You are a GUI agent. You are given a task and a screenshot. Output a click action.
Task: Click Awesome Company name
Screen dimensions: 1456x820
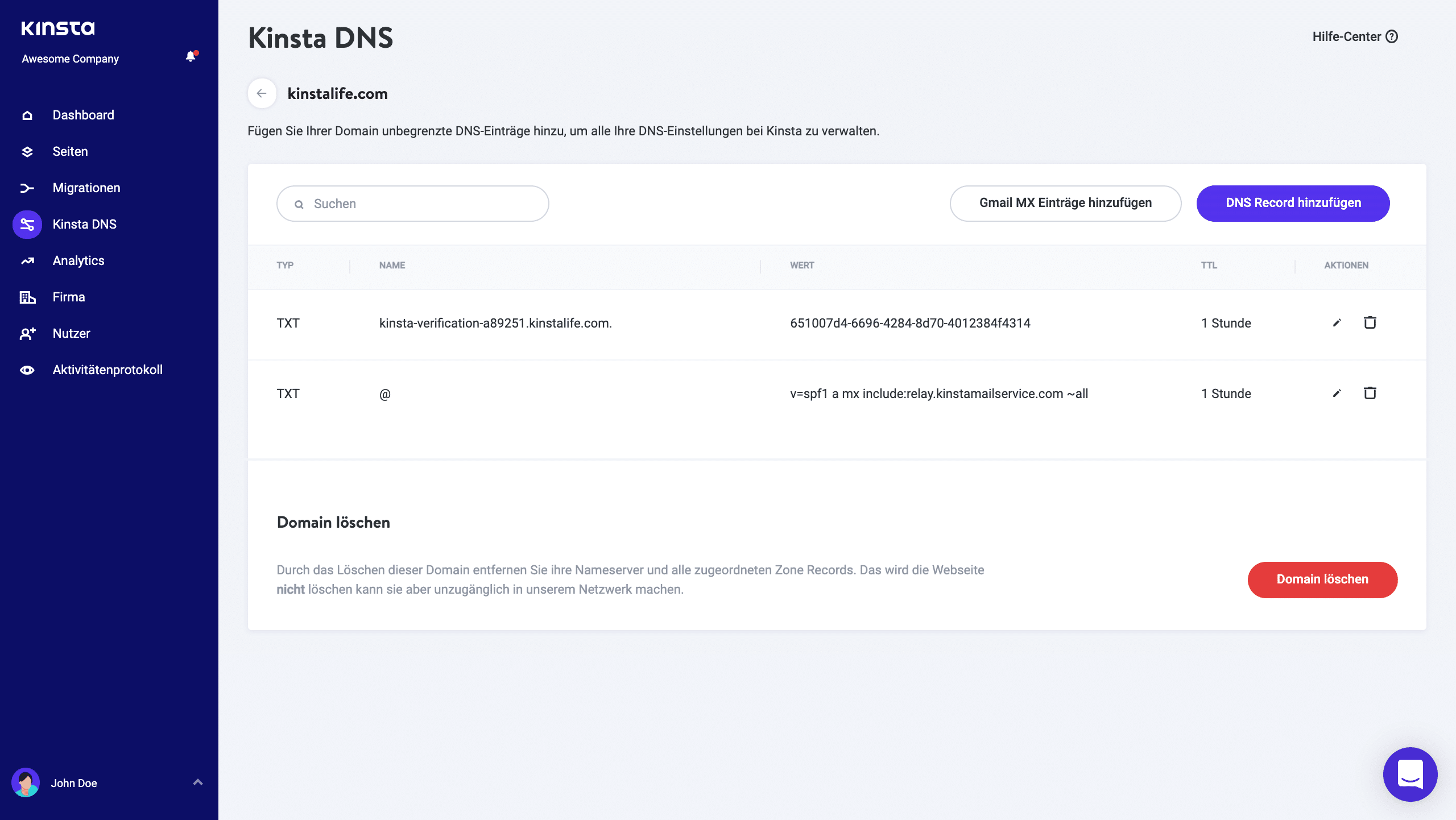coord(71,59)
